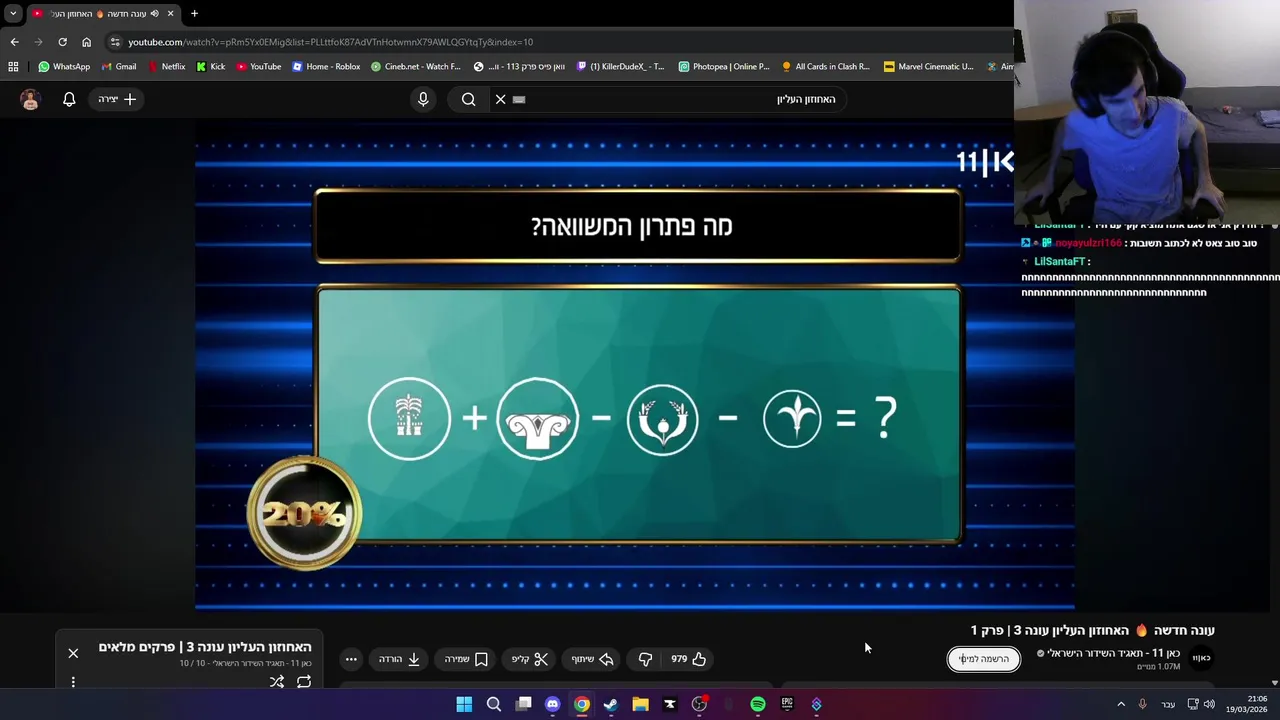This screenshot has width=1280, height=720.
Task: Open Spotify from taskbar
Action: (x=758, y=704)
